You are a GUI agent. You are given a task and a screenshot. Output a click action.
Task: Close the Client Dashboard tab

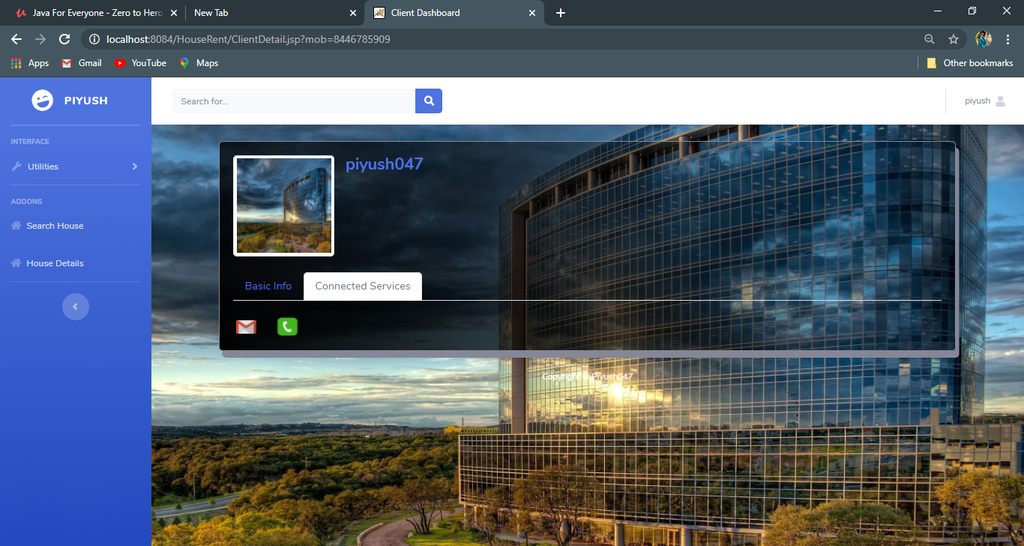pos(532,13)
